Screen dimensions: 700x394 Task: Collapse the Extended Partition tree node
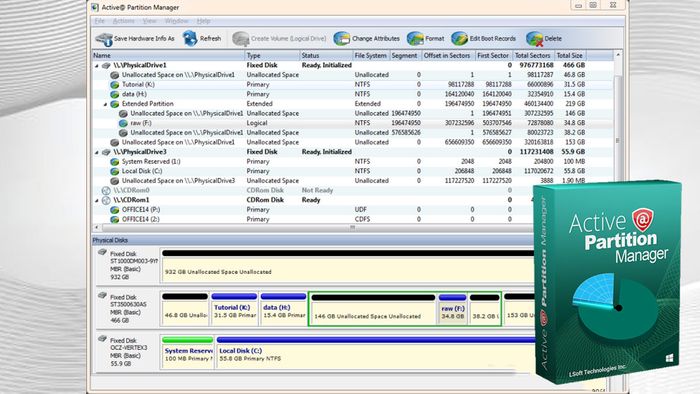105,104
